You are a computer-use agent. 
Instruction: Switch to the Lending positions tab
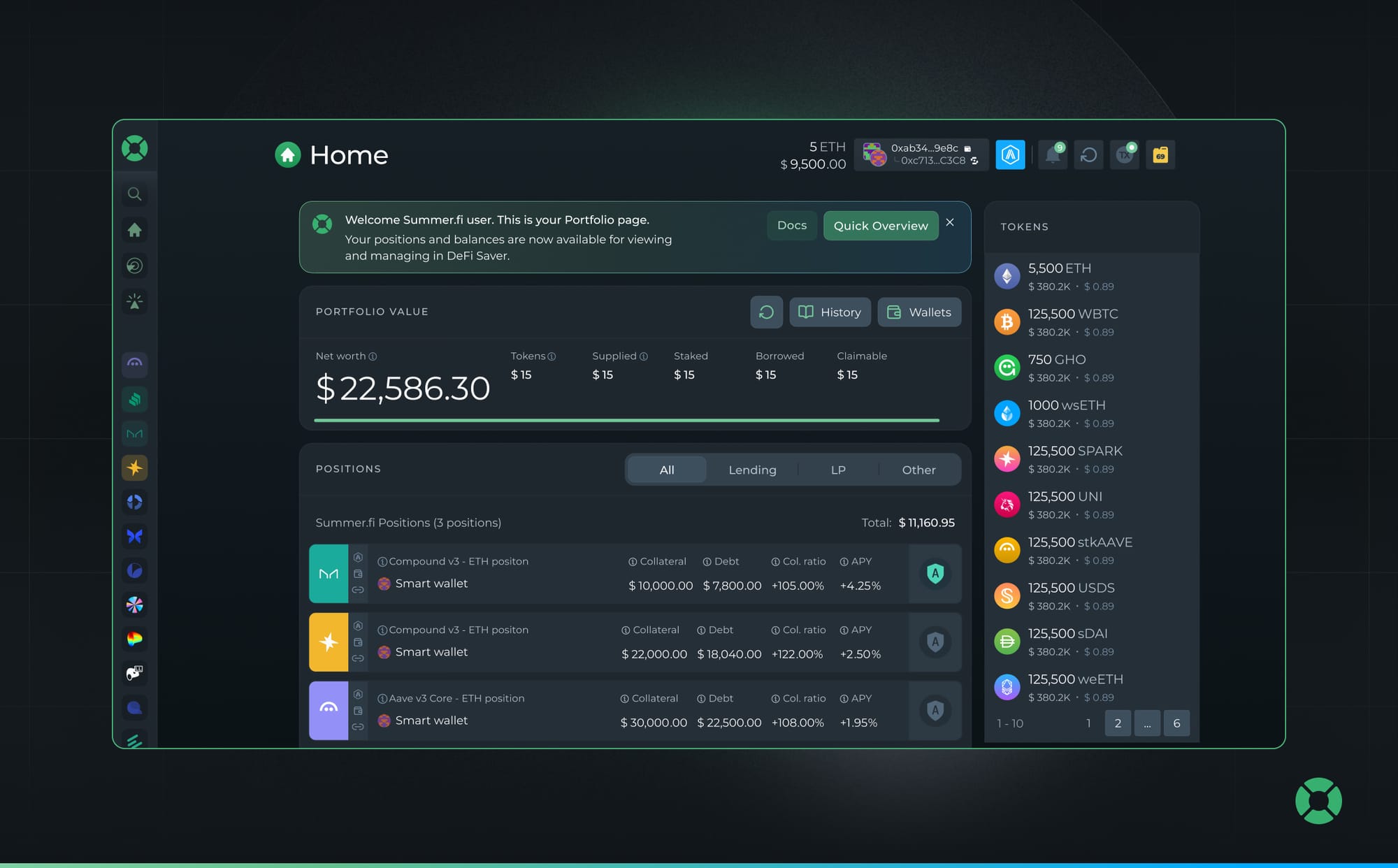tap(752, 470)
